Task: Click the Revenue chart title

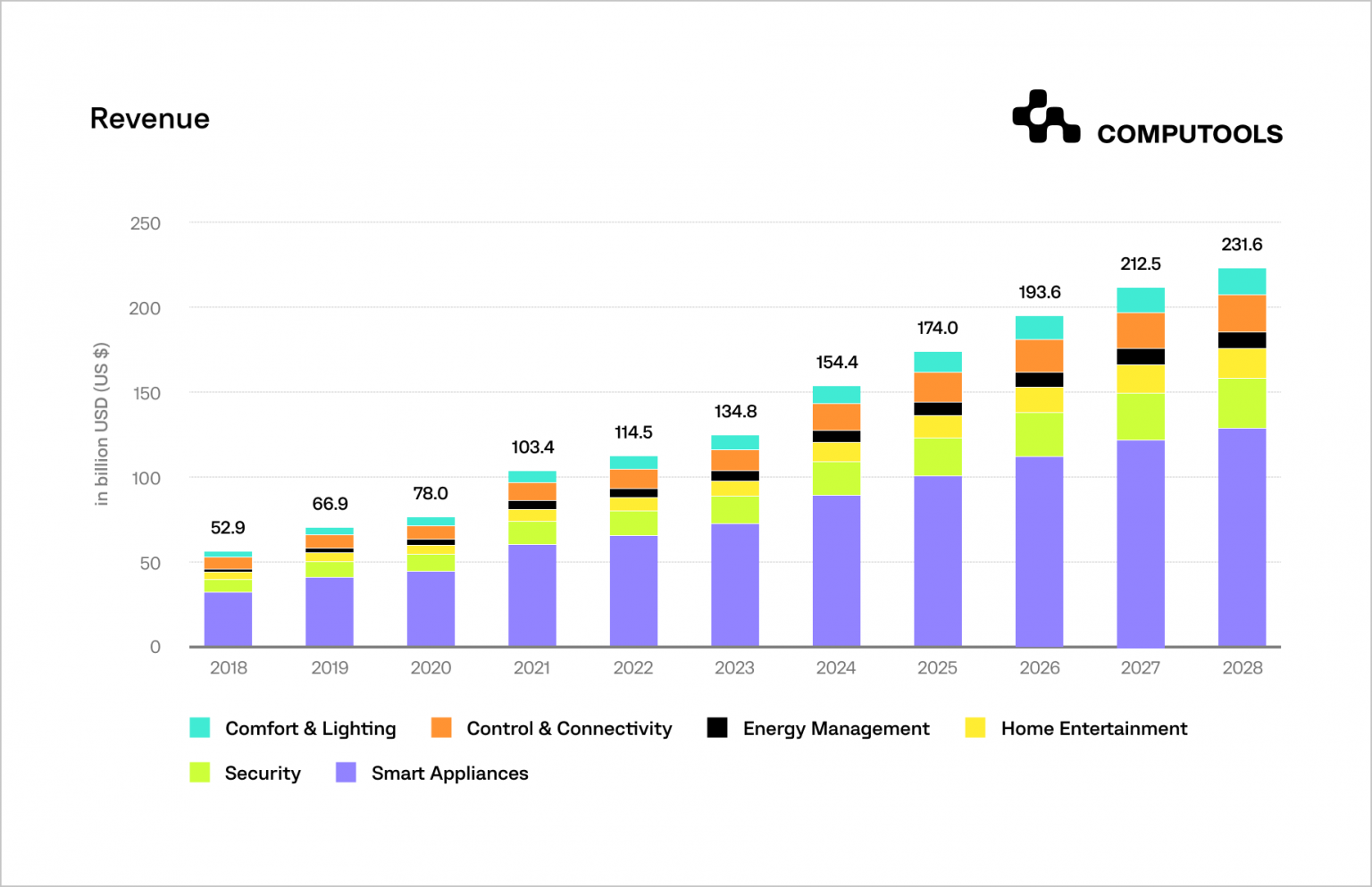Action: pos(150,118)
